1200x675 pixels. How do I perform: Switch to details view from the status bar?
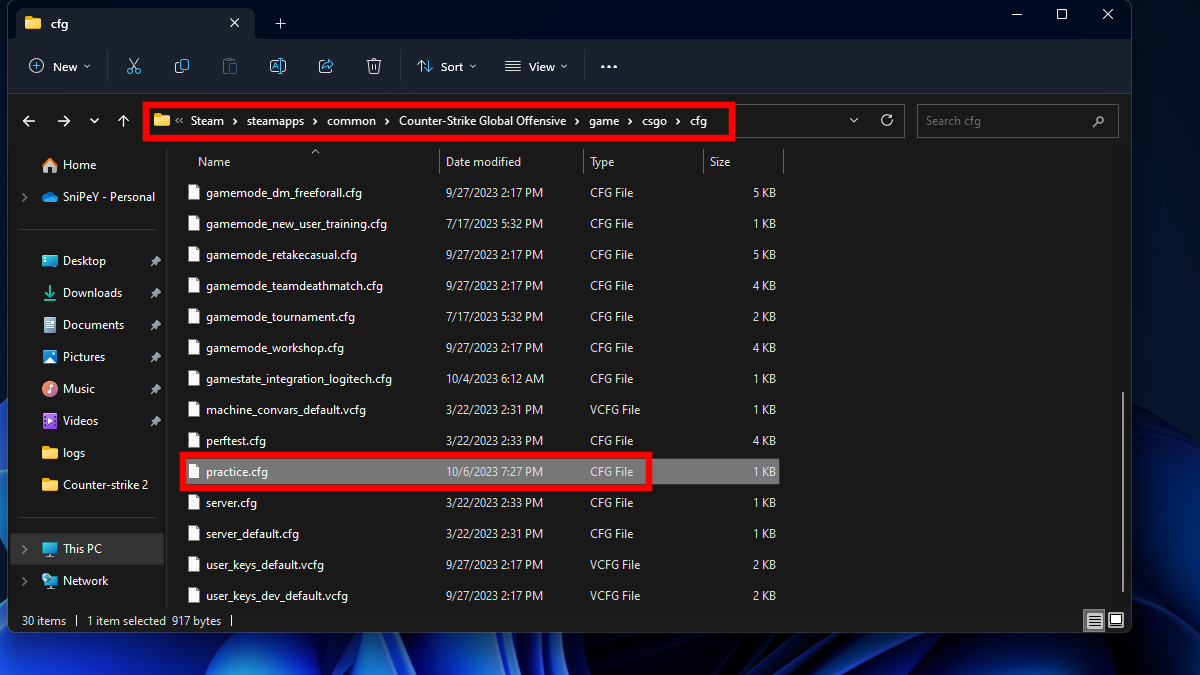coord(1094,620)
